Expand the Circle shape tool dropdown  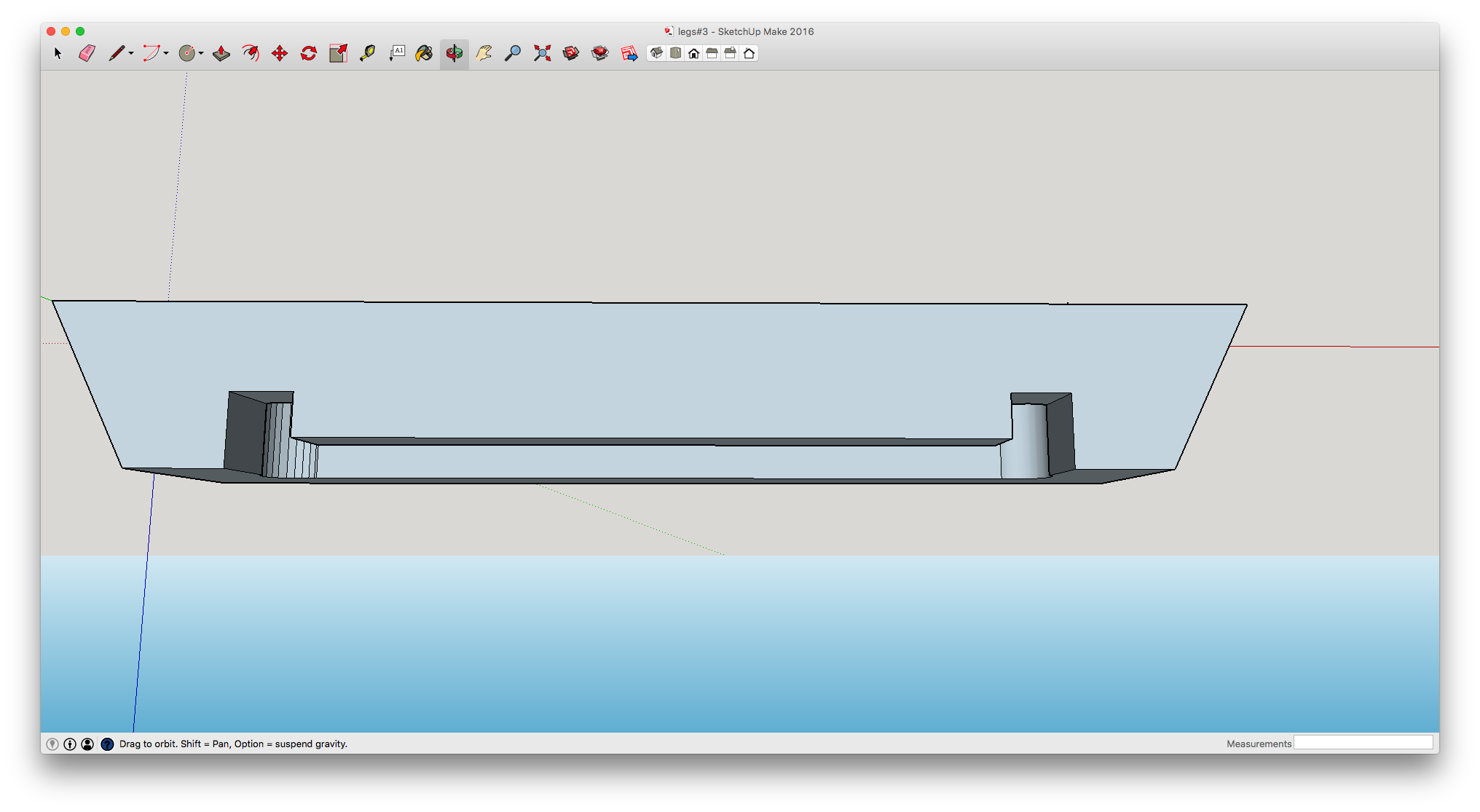201,53
